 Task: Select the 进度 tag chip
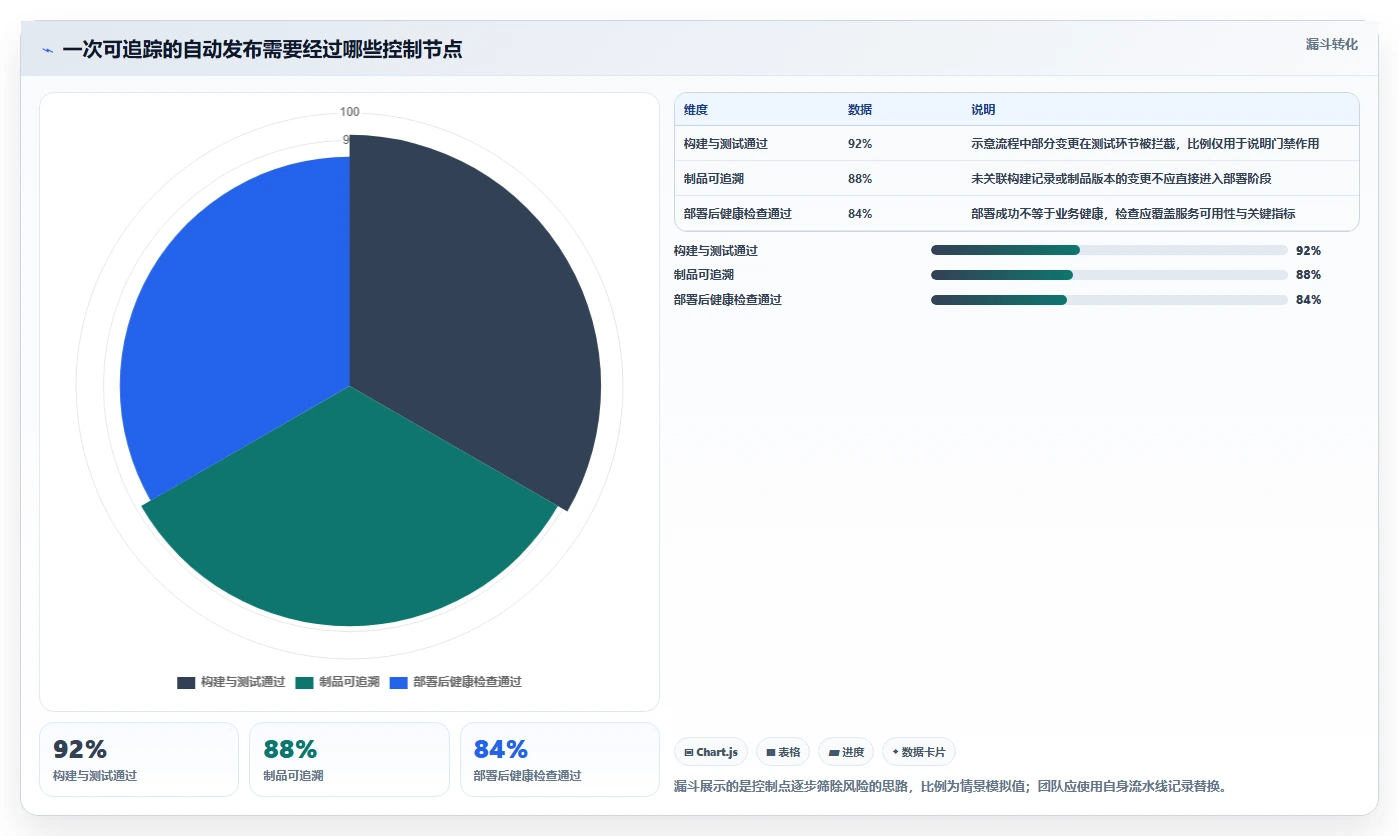[x=846, y=752]
